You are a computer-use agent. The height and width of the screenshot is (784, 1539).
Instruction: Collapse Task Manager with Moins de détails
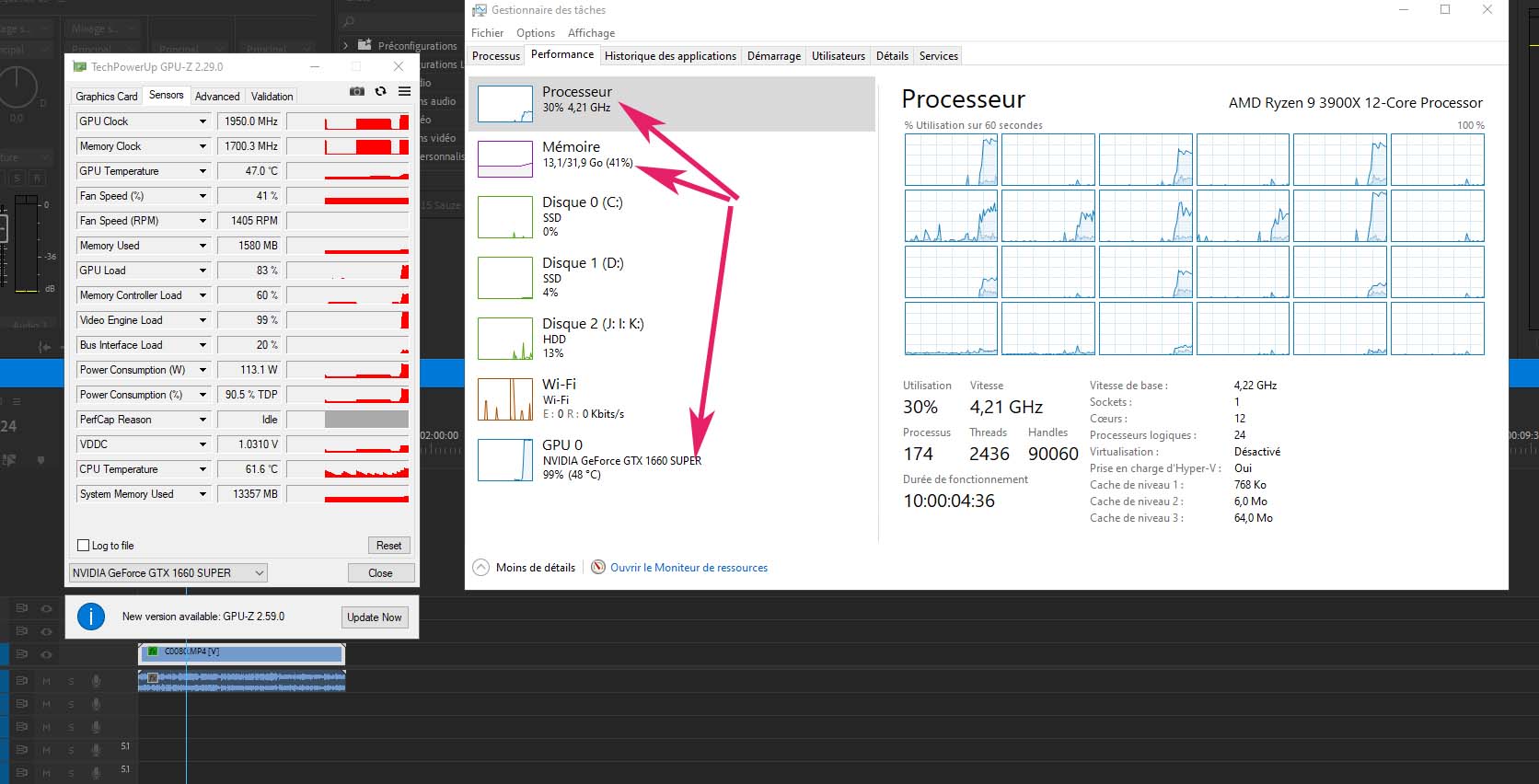525,568
